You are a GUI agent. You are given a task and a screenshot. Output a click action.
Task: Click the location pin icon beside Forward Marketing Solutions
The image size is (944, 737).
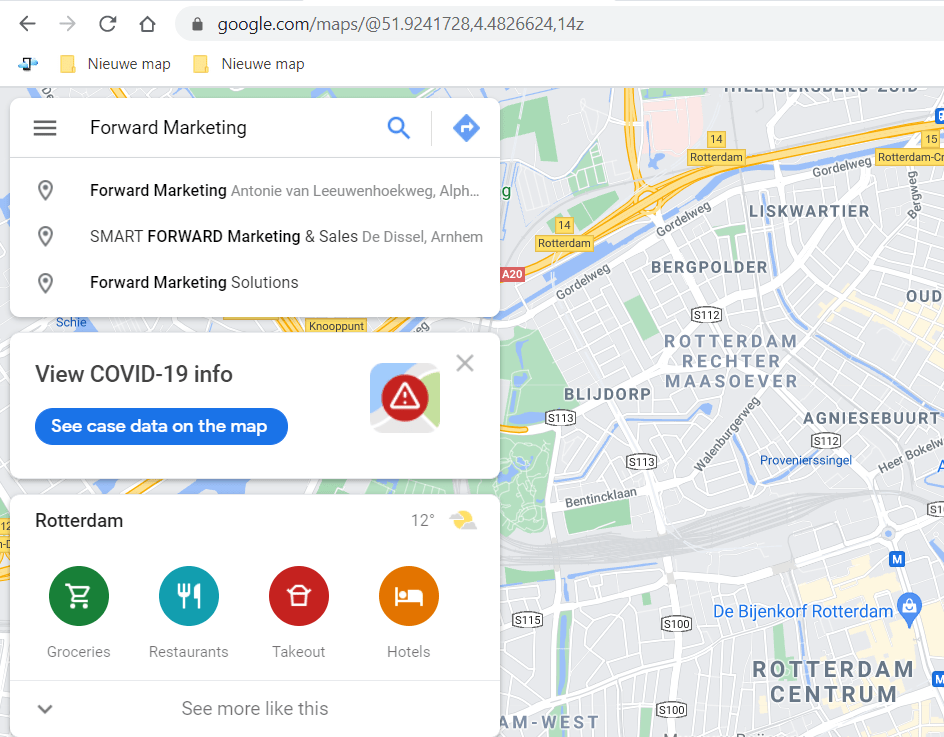(x=45, y=282)
